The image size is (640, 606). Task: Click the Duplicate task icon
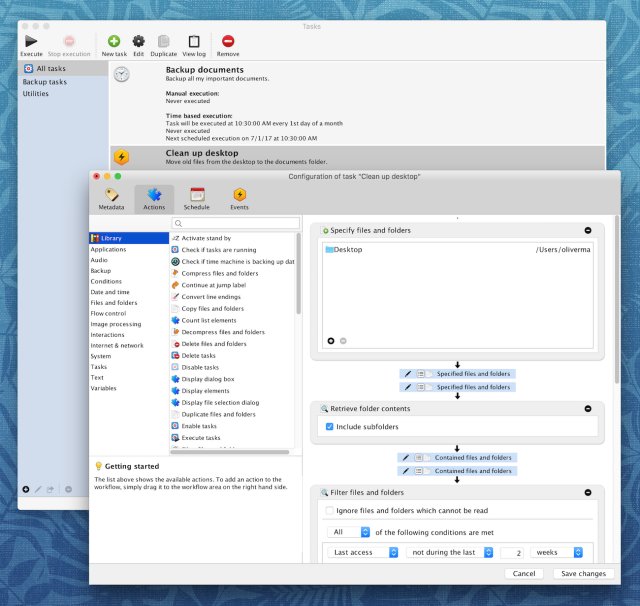[x=164, y=41]
